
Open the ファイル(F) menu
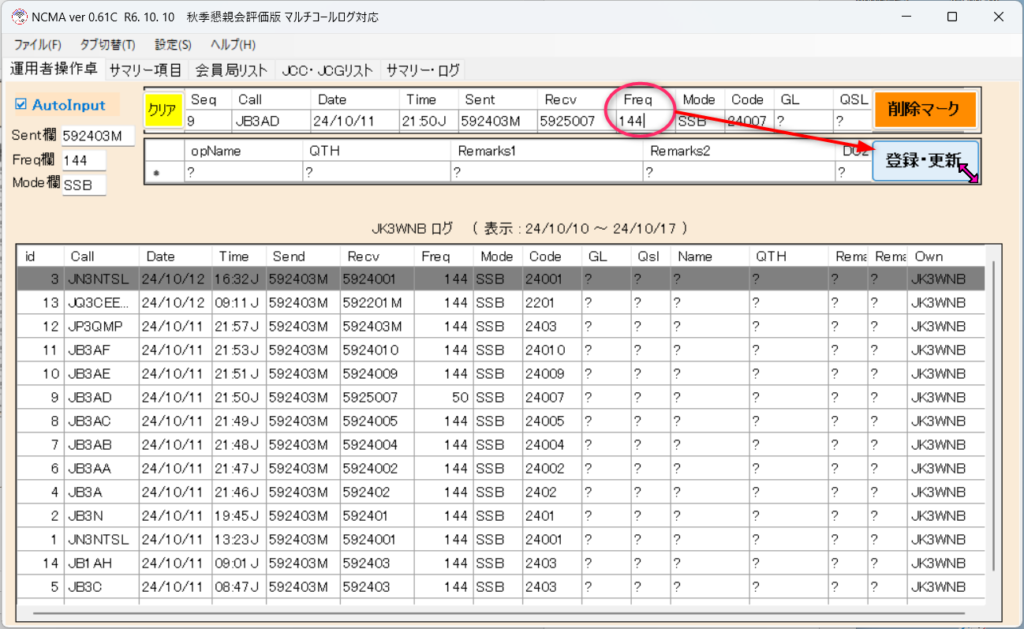tap(38, 45)
